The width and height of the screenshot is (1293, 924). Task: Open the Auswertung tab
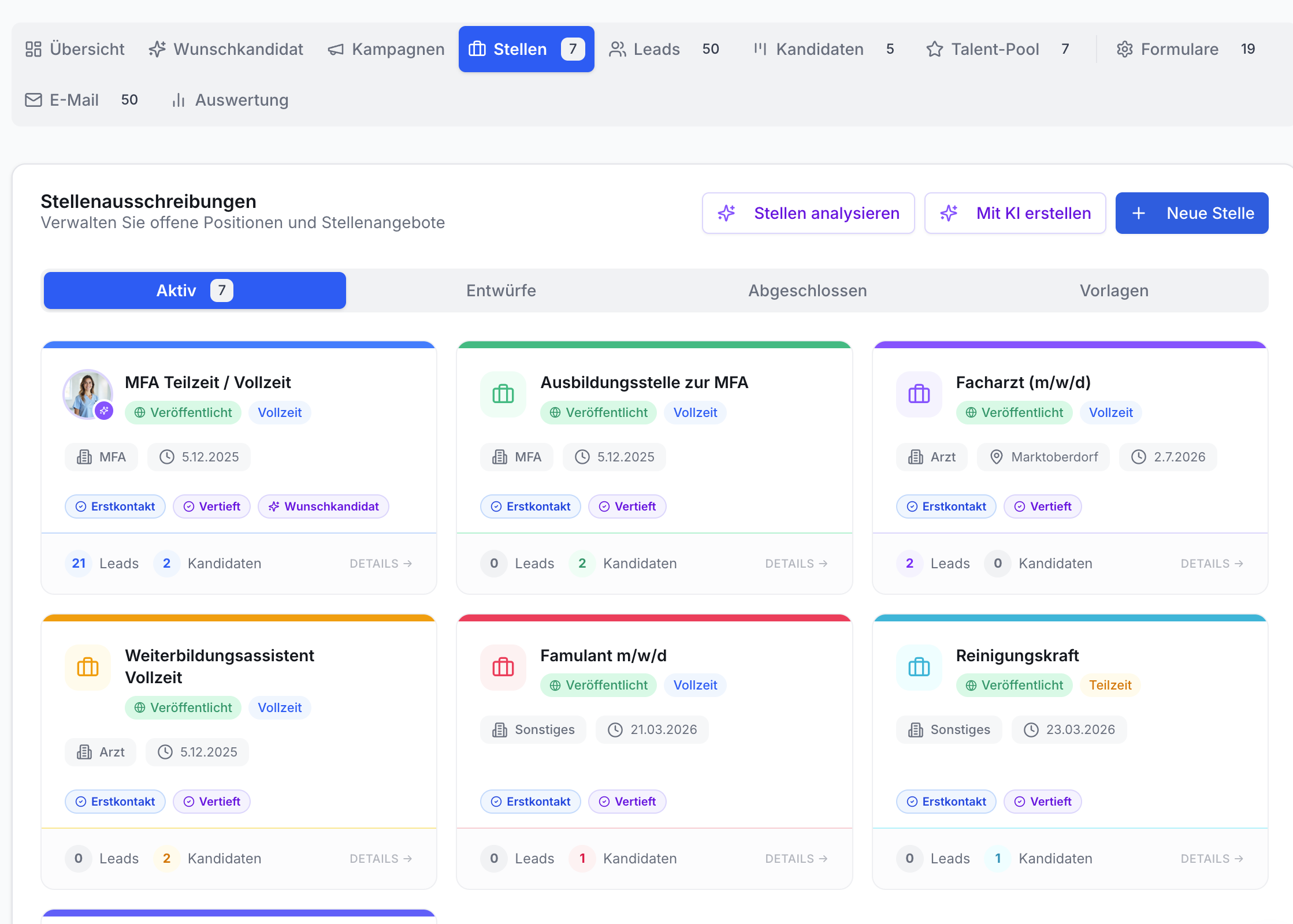click(230, 100)
